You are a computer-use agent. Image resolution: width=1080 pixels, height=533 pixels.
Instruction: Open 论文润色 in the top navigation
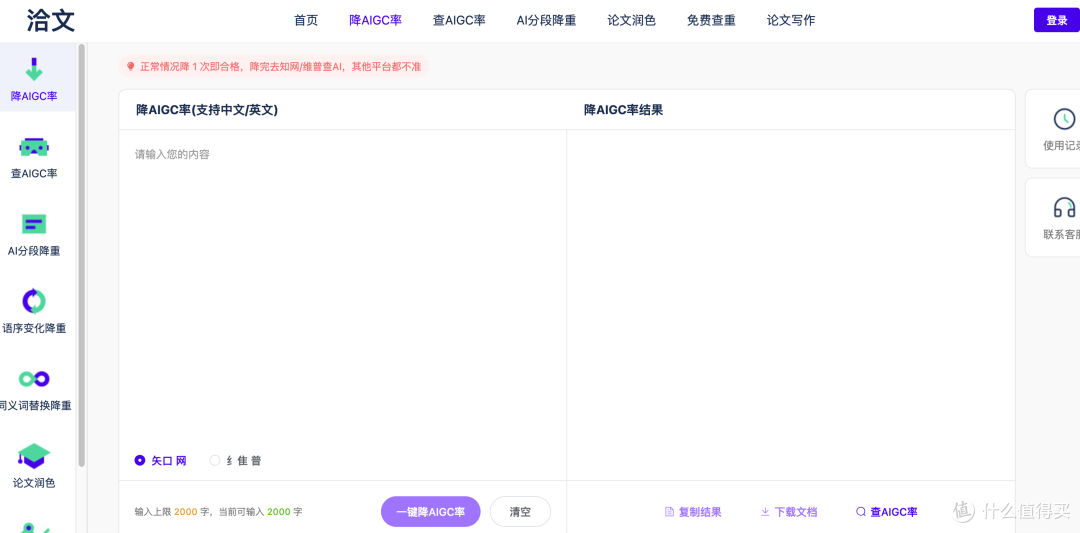tap(632, 21)
